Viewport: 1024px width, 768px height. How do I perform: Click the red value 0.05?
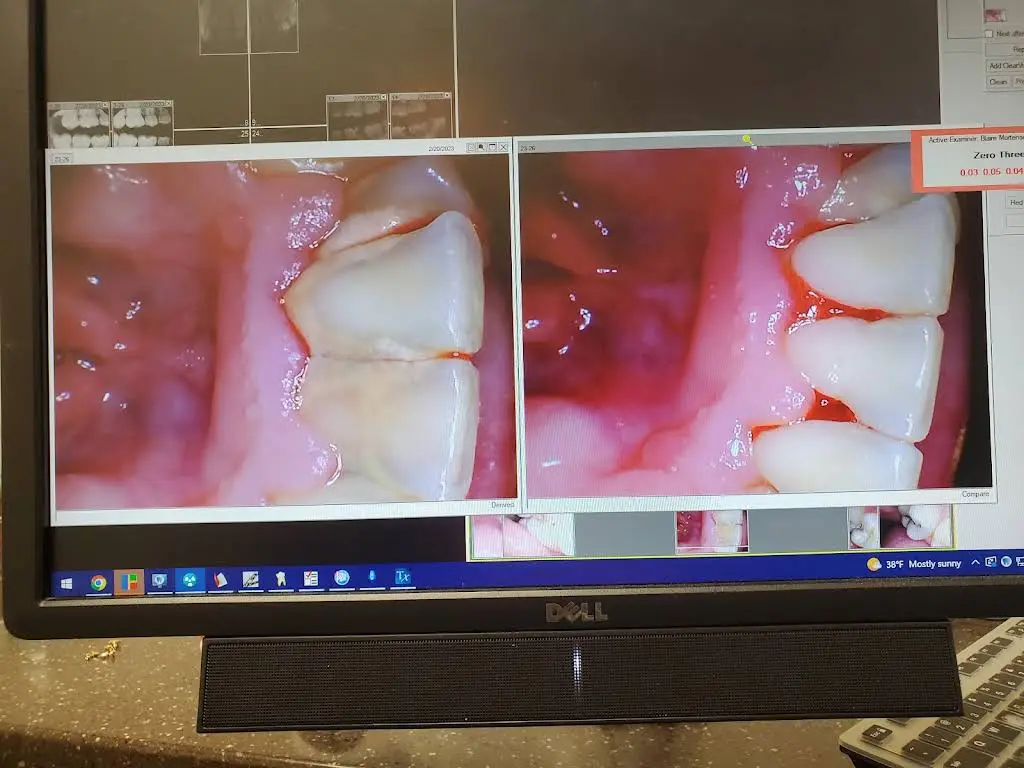991,171
